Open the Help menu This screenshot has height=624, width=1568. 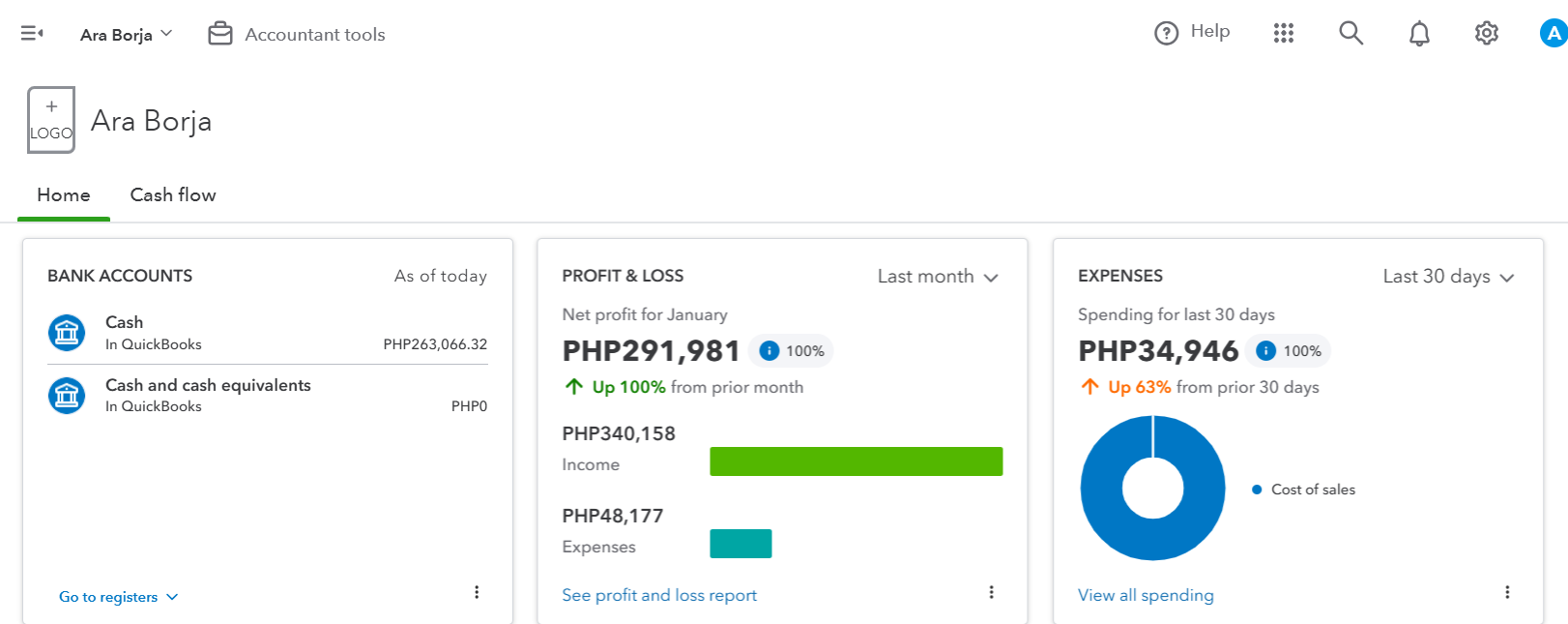1192,33
